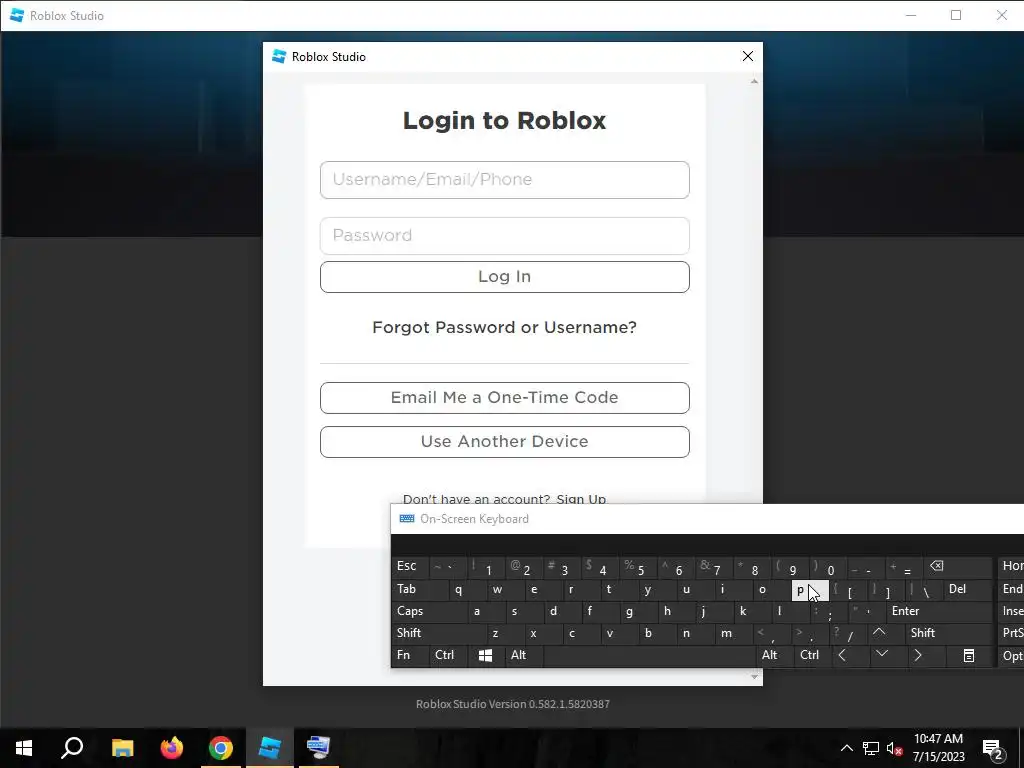
Task: Toggle right Ctrl key on On-Screen Keyboard
Action: (x=812, y=655)
